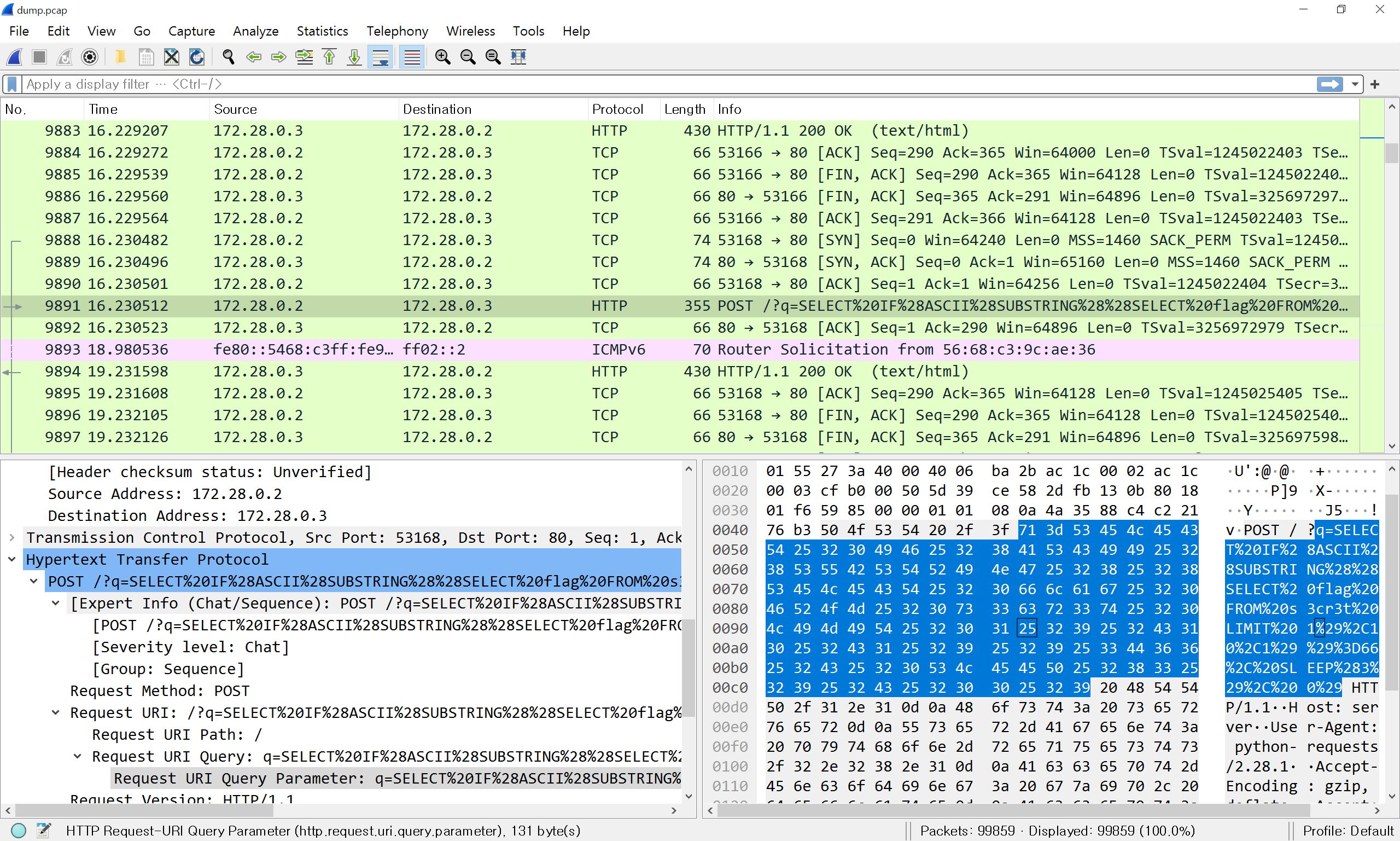1400x841 pixels.
Task: Reload this capture file icon
Action: [x=196, y=57]
